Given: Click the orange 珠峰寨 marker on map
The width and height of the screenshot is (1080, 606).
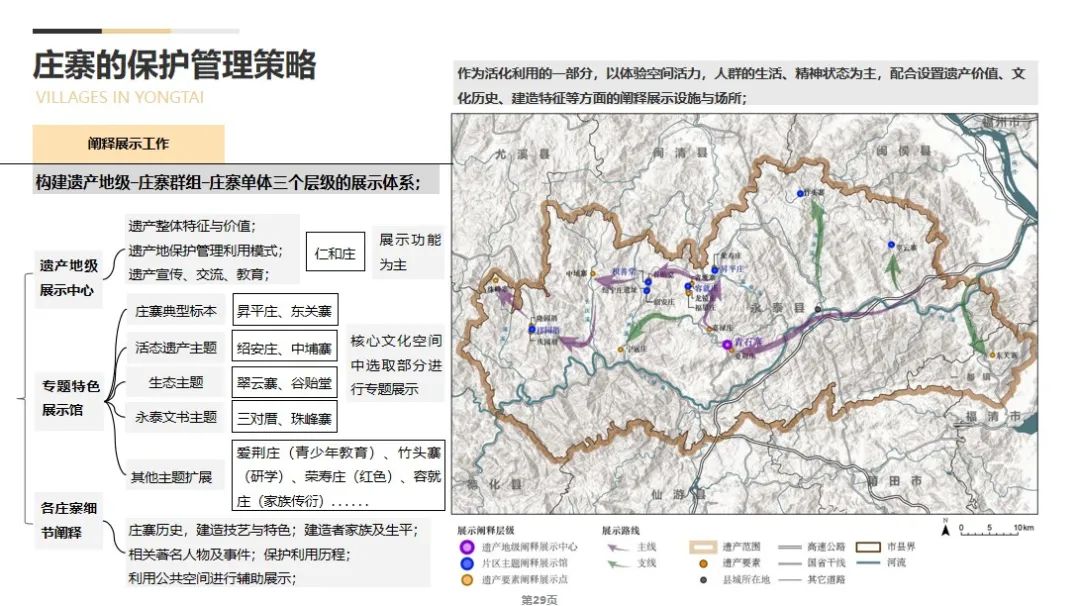Looking at the screenshot, I should click(495, 279).
